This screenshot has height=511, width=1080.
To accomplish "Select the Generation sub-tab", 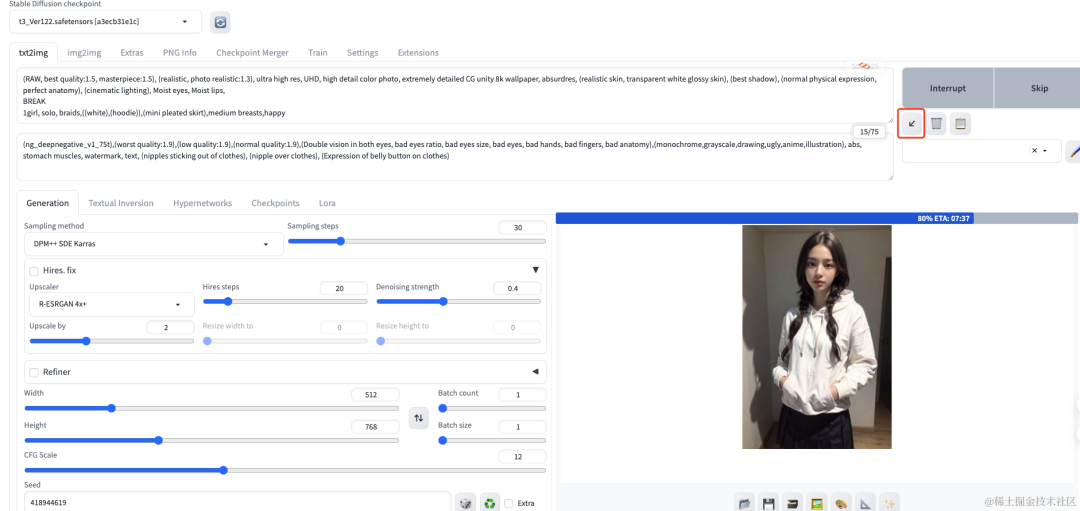I will pyautogui.click(x=48, y=203).
